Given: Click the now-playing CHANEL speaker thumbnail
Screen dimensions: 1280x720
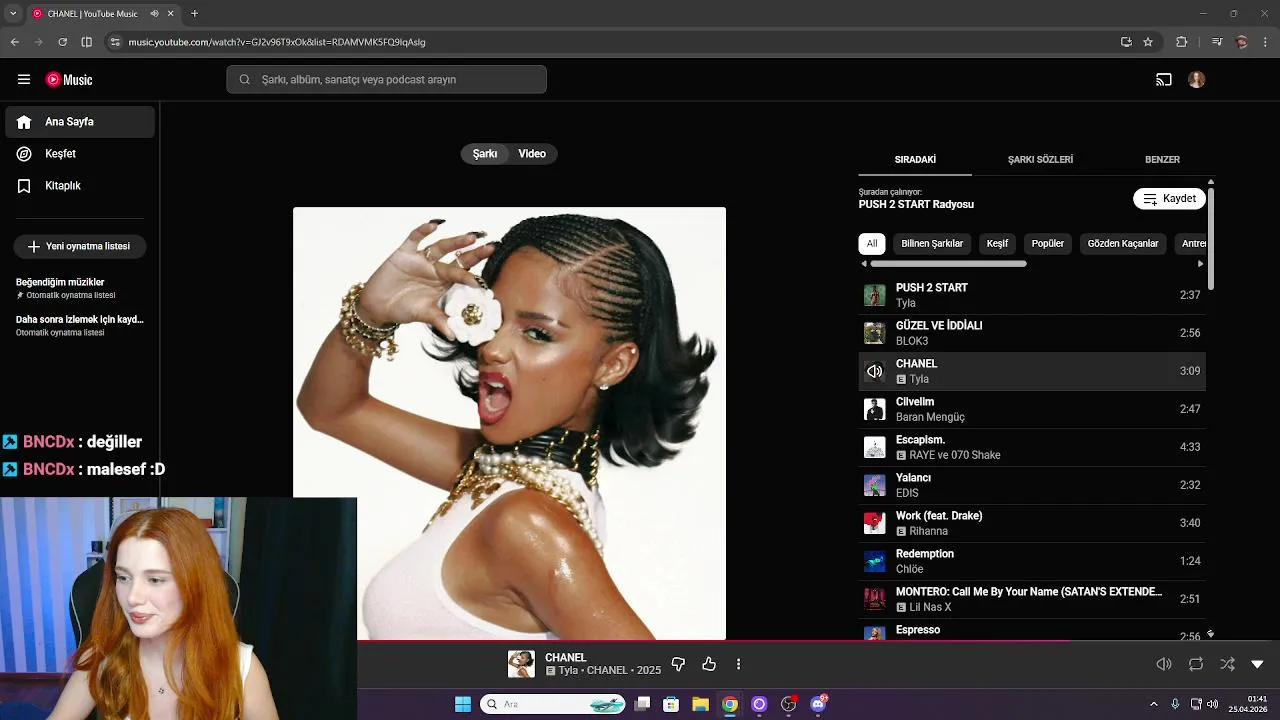Looking at the screenshot, I should [x=875, y=371].
